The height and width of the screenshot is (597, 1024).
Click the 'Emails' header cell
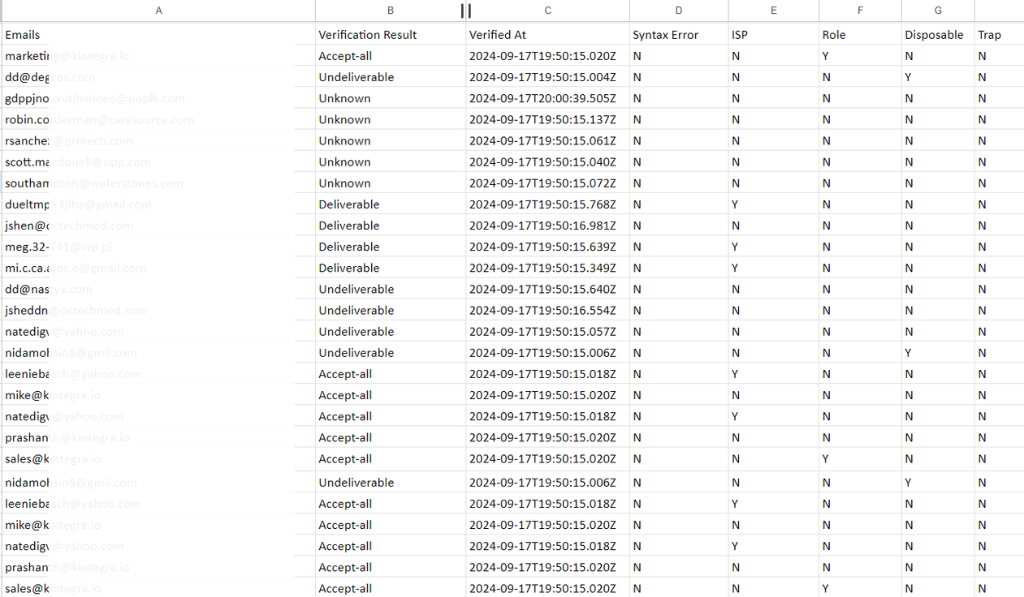(x=158, y=35)
